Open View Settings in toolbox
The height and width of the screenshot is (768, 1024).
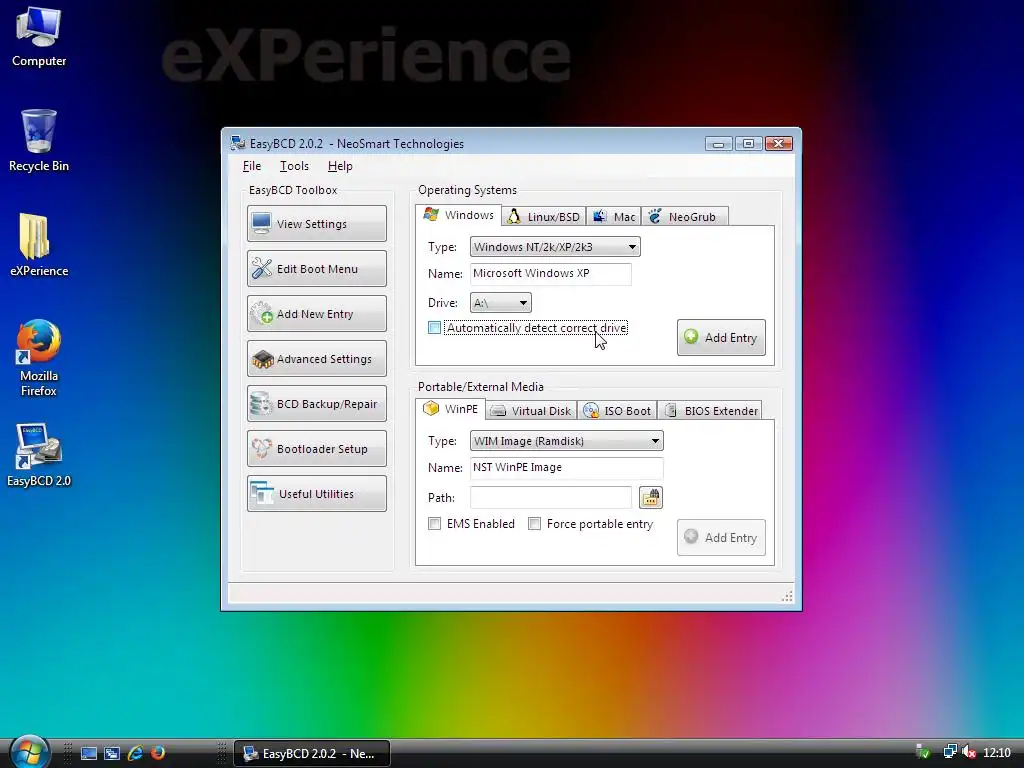[x=317, y=223]
